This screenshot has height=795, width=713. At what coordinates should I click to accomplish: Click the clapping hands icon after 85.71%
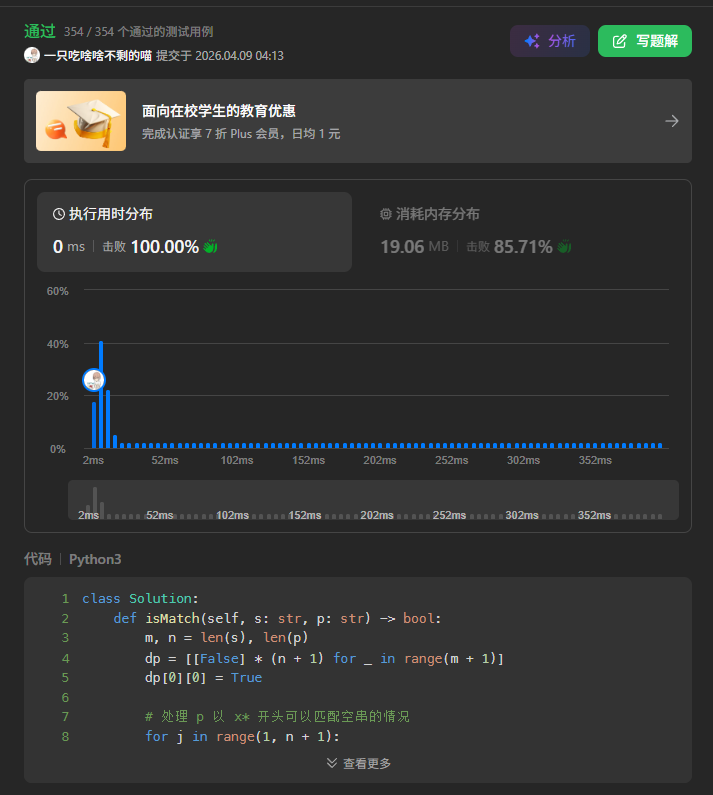coord(564,247)
